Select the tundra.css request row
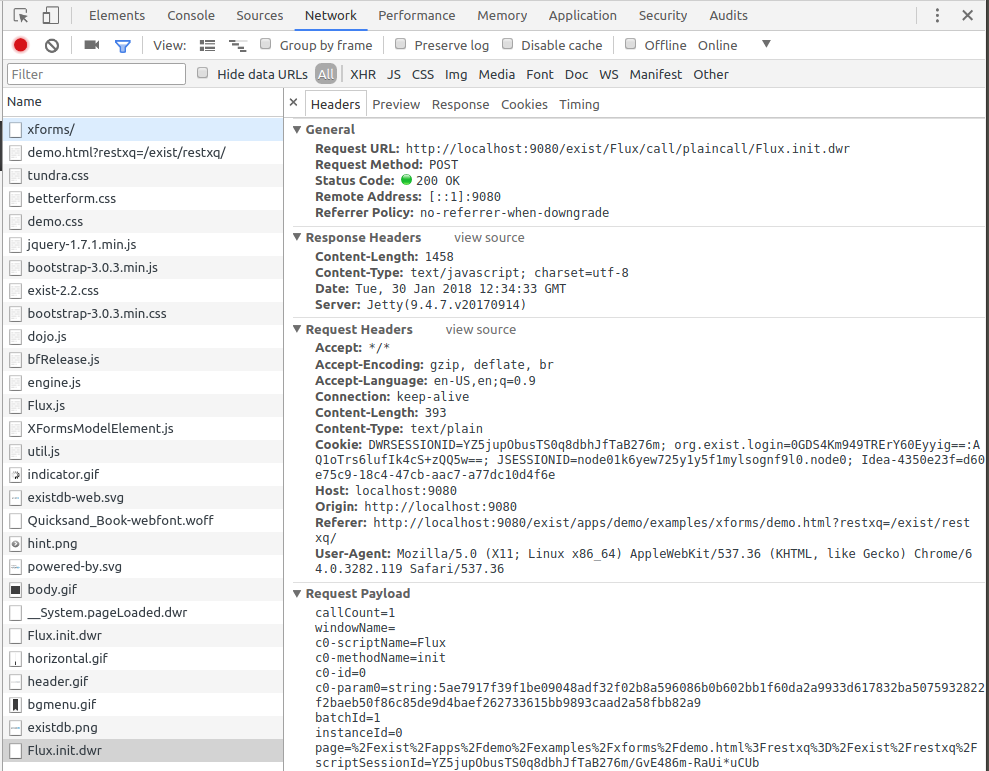 [143, 175]
